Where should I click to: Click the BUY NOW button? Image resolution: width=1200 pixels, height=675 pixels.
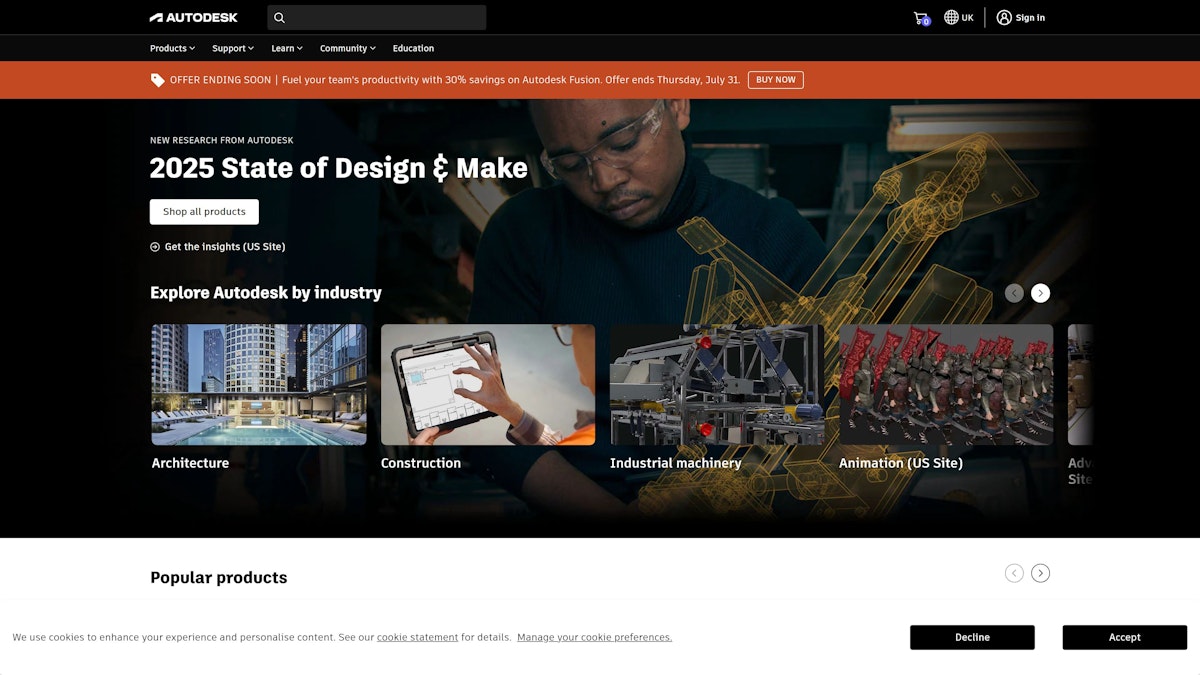[x=776, y=80]
